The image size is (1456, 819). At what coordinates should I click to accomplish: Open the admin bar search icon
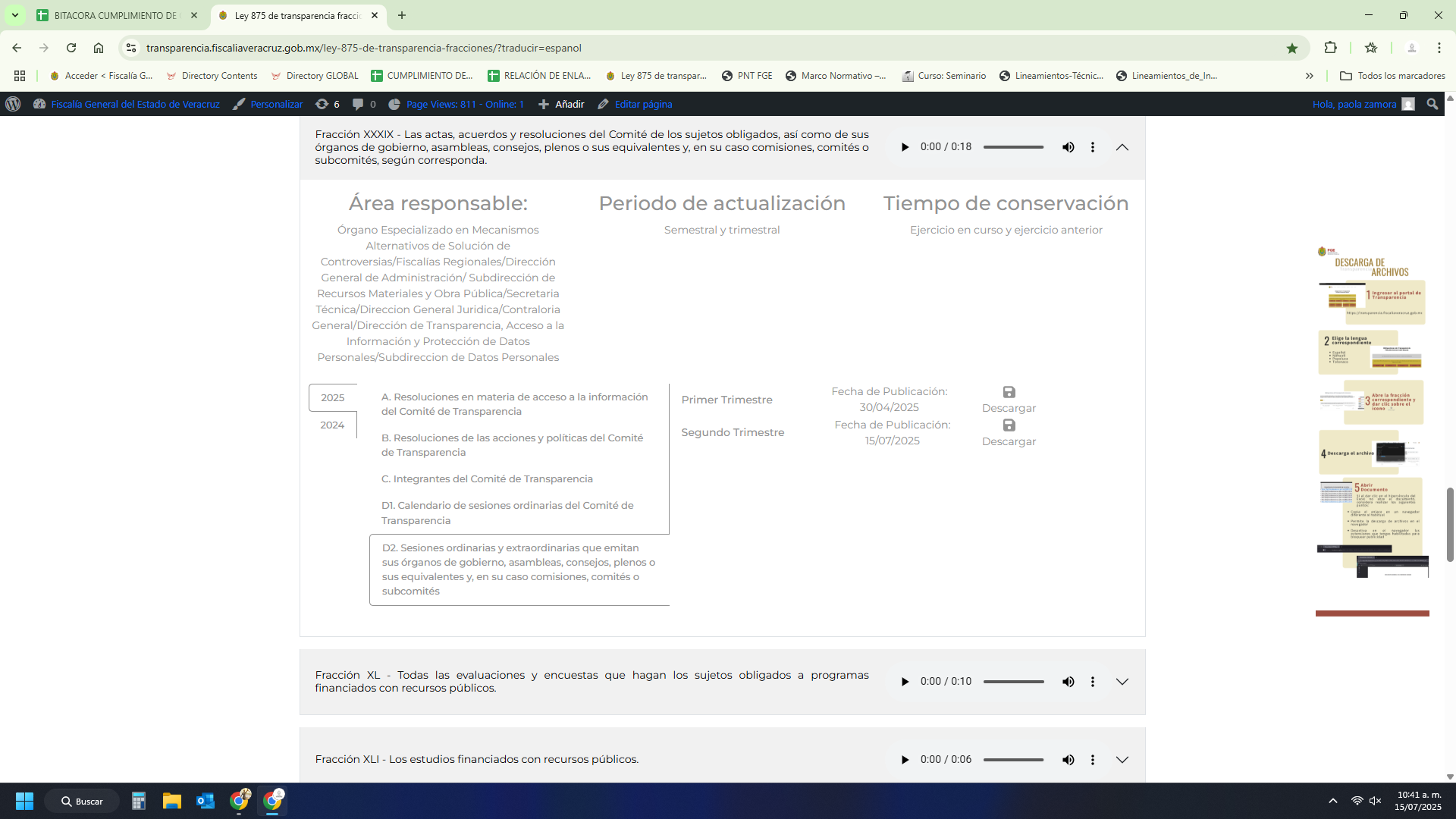point(1432,104)
